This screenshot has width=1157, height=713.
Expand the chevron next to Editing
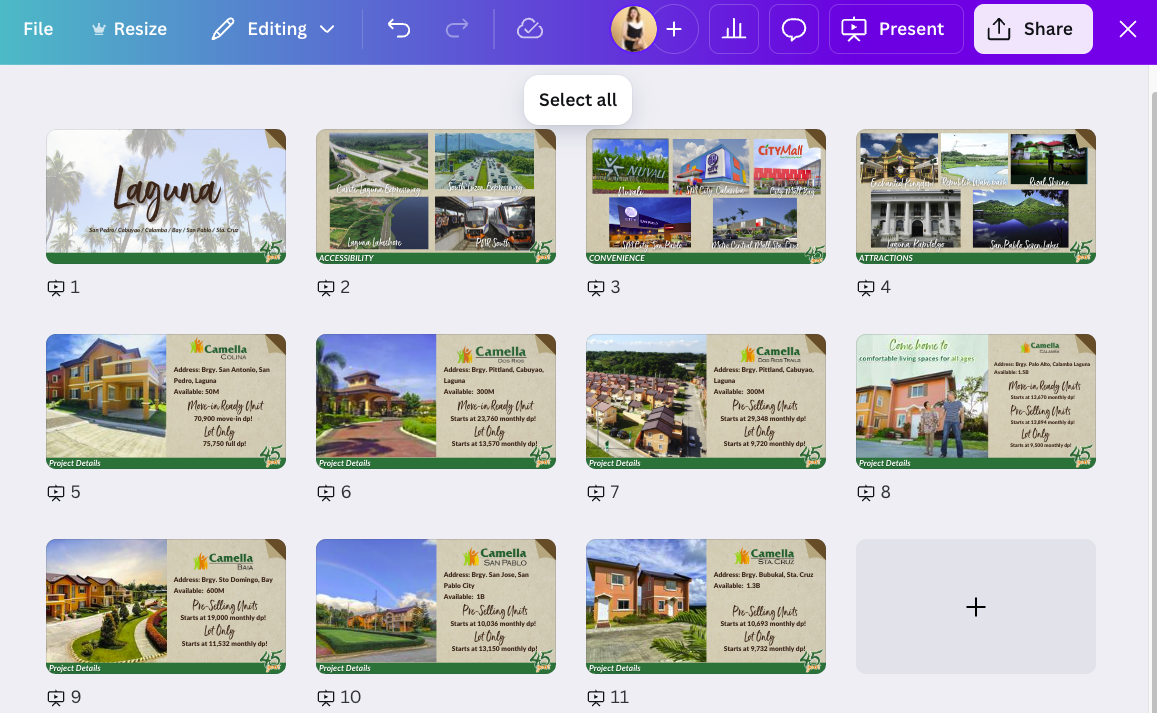point(327,30)
